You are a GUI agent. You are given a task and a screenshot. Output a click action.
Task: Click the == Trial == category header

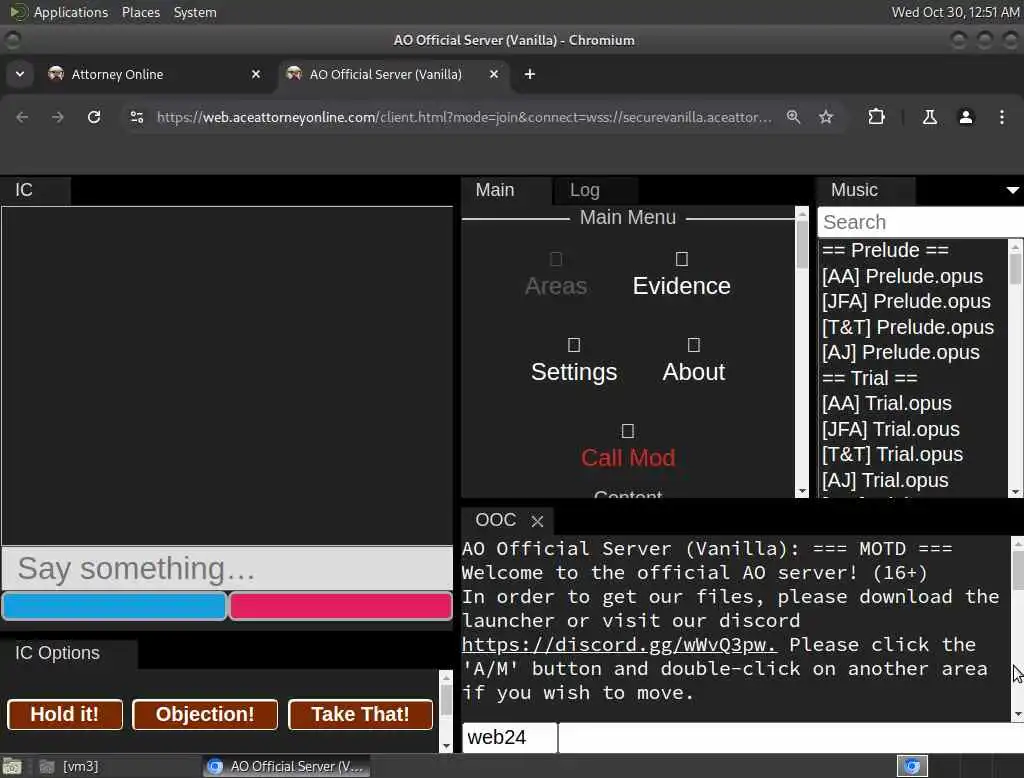tap(869, 378)
